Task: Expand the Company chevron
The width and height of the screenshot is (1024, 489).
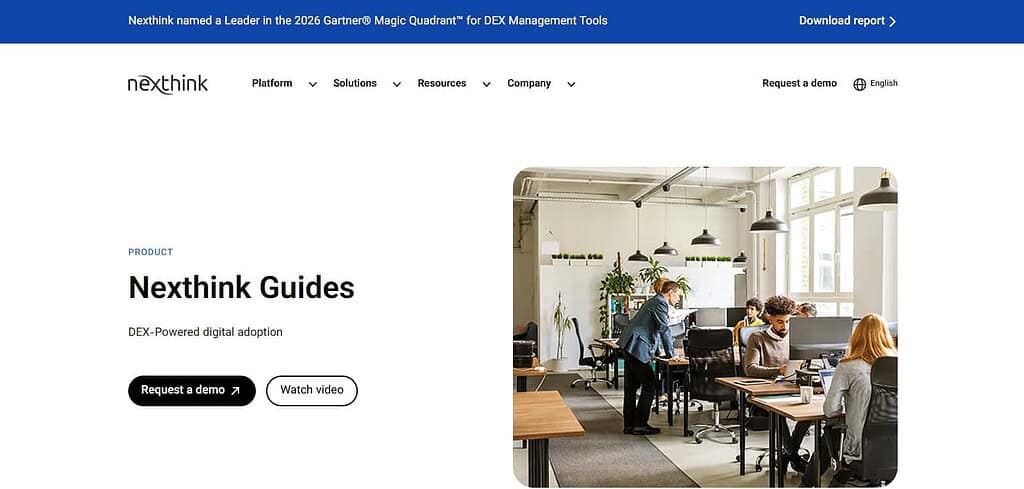Action: pos(571,84)
